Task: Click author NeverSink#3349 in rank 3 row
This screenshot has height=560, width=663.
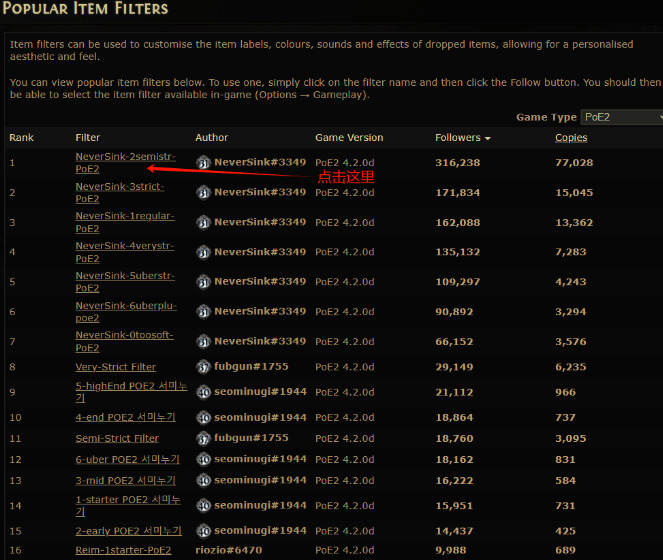Action: click(x=260, y=222)
